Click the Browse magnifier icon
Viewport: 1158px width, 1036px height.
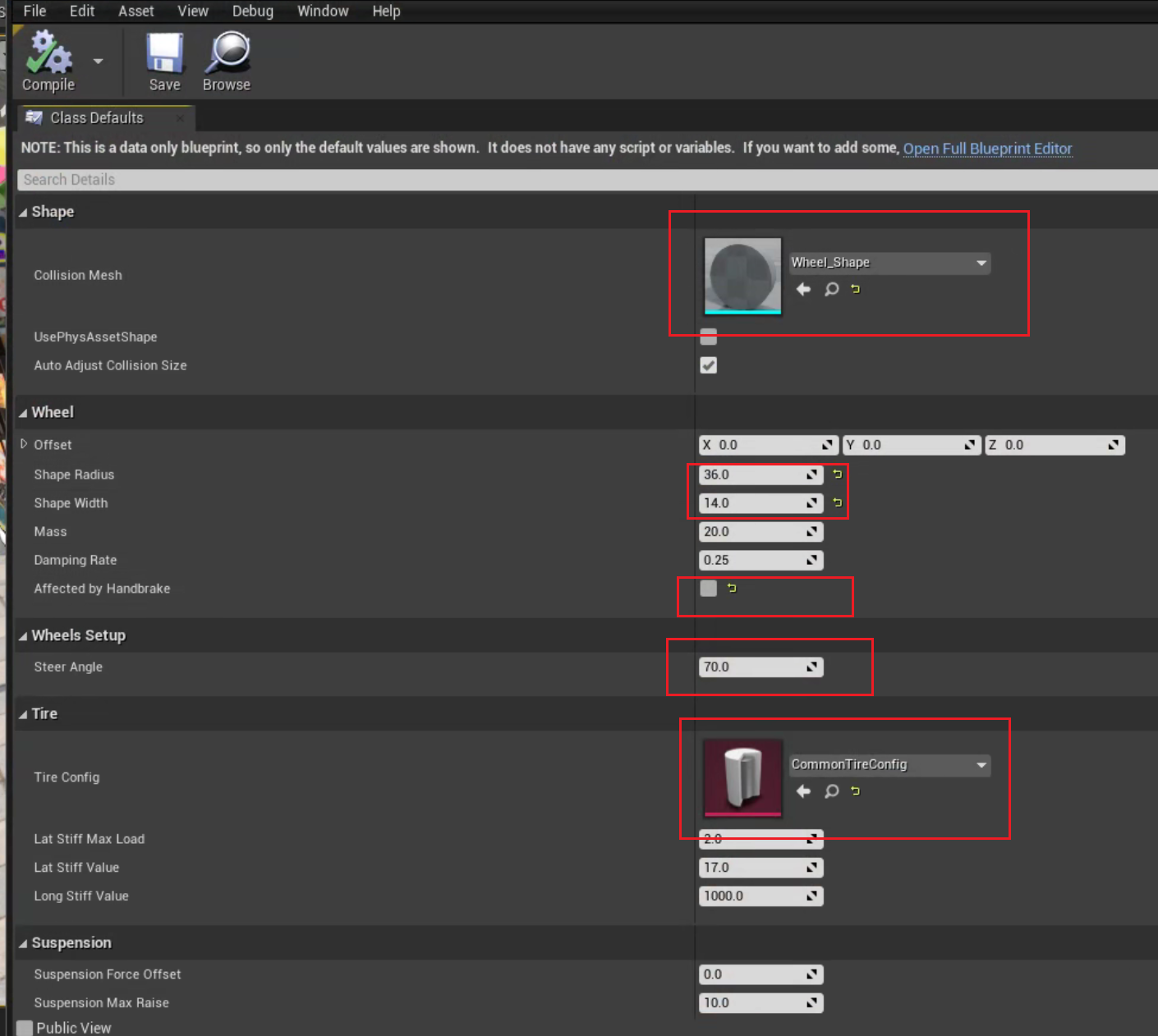(x=227, y=54)
